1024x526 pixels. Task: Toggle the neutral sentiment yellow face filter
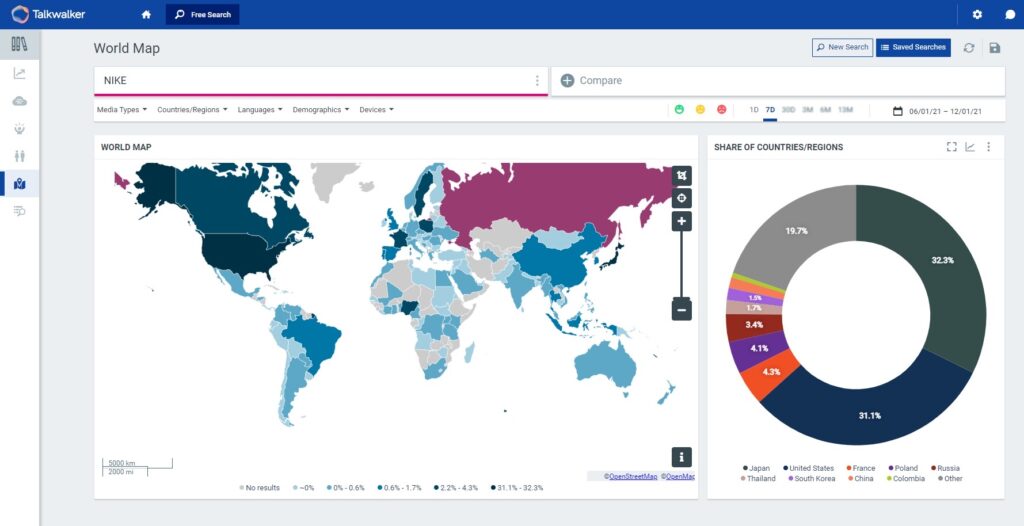pyautogui.click(x=700, y=110)
